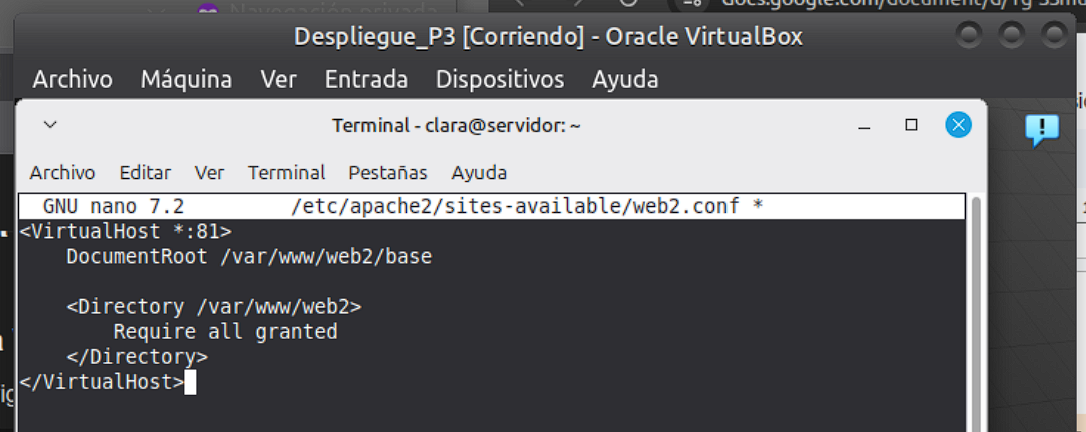Open the Terminal window's Ver menu
Screen dimensions: 1086x432
209,173
